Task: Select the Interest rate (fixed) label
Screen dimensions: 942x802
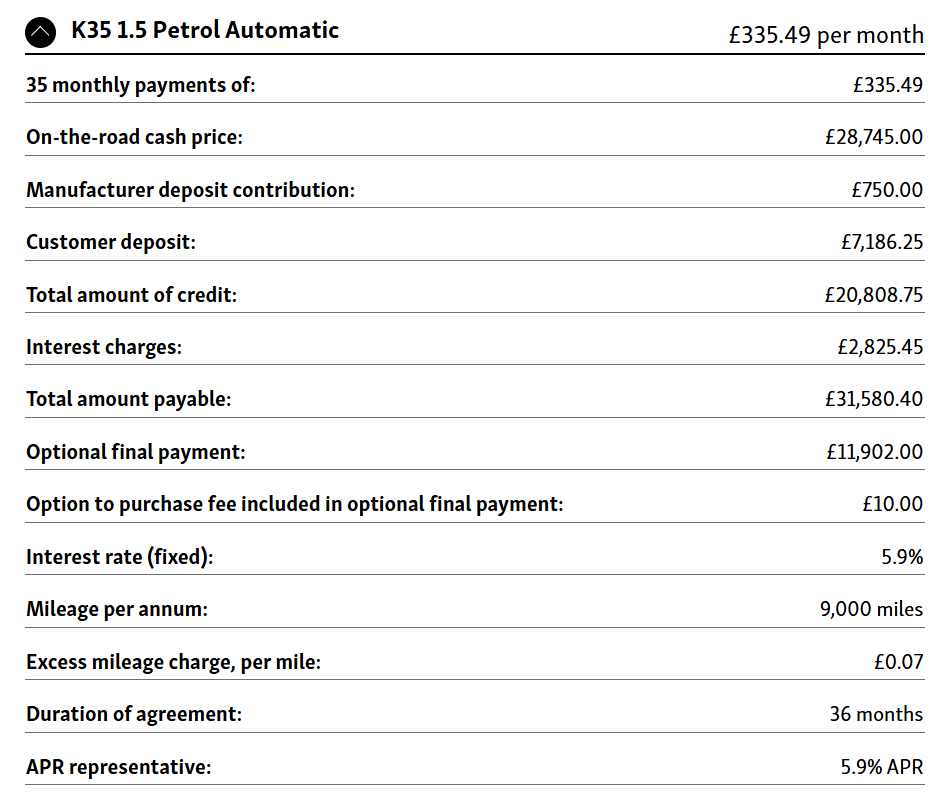Action: [x=119, y=557]
